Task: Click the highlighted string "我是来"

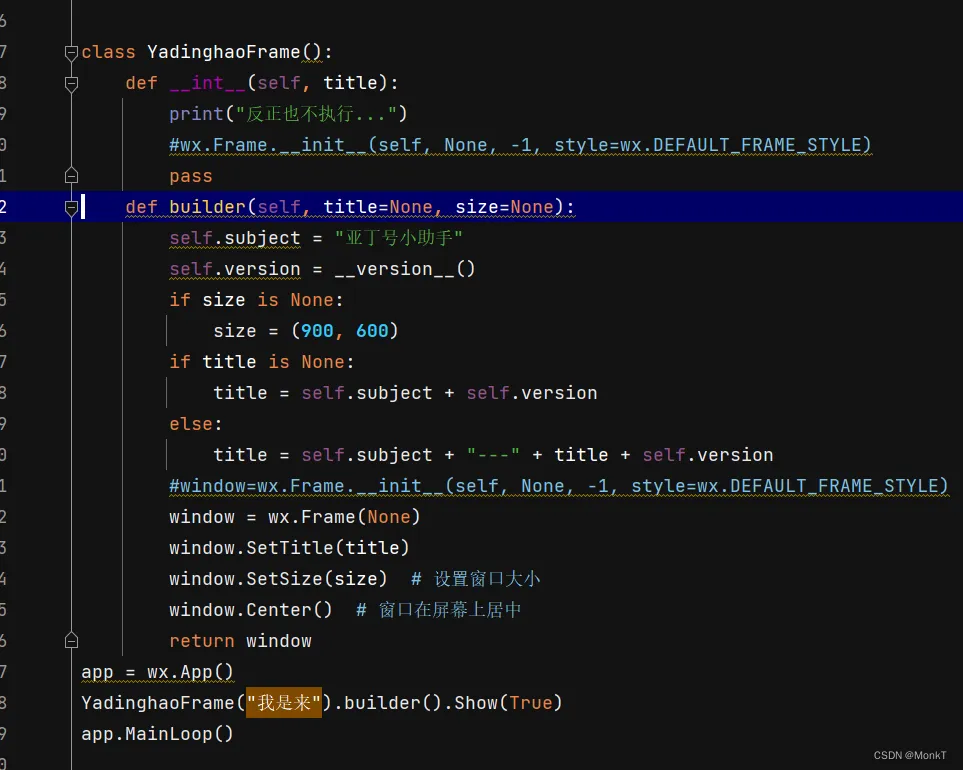Action: pos(284,702)
